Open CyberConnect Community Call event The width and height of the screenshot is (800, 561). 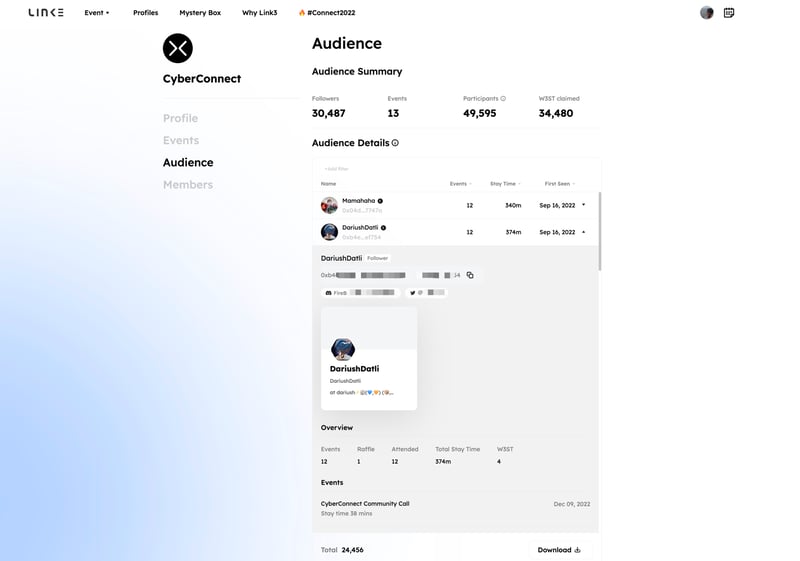pyautogui.click(x=365, y=504)
